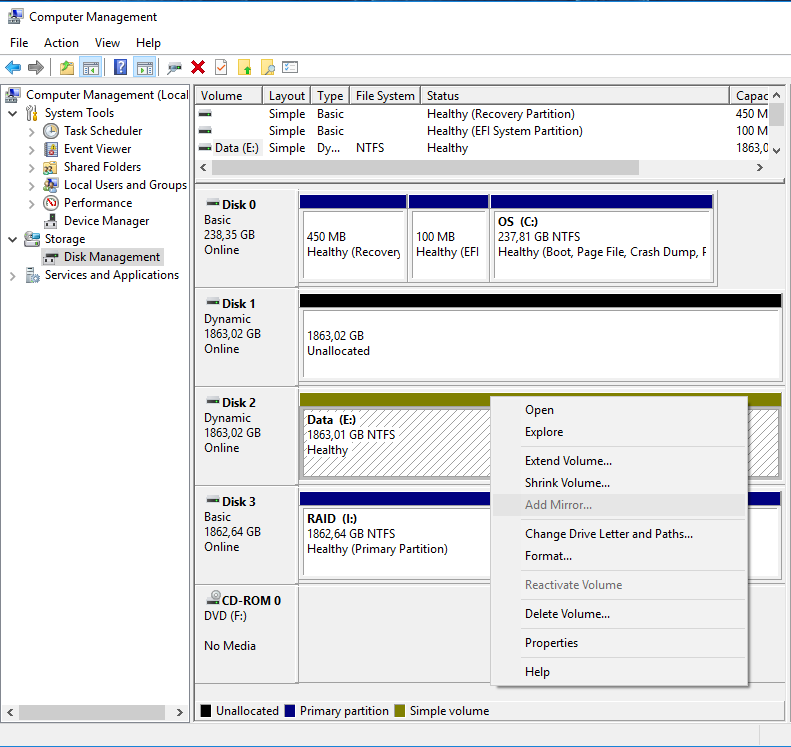791x747 pixels.
Task: Click the Connect/rescan disk toolbar icon
Action: pos(175,67)
